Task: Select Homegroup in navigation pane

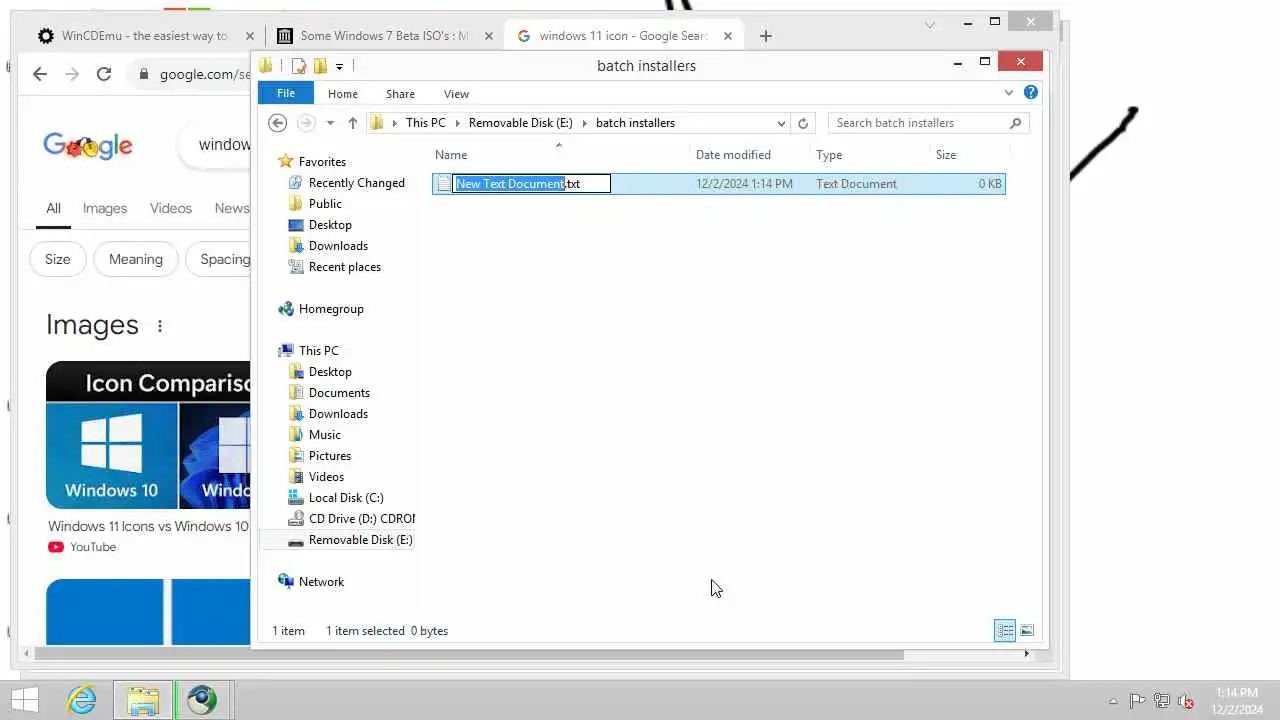Action: (331, 309)
